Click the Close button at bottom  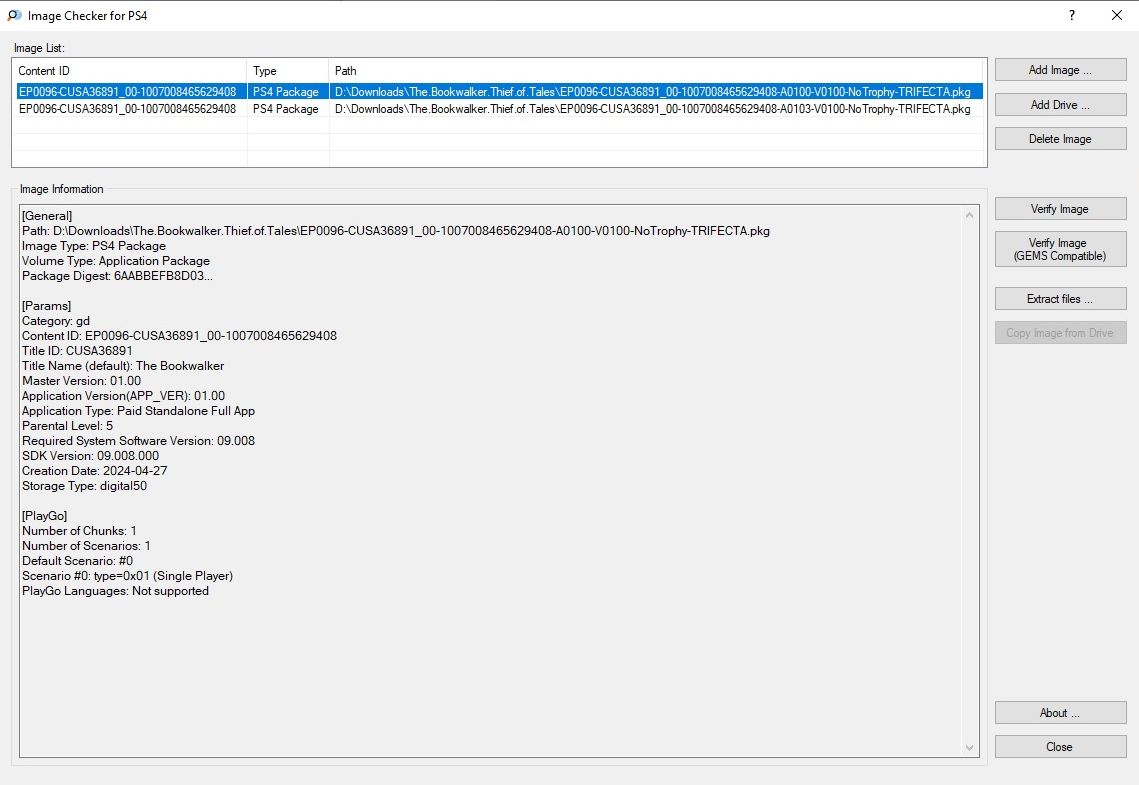1060,747
